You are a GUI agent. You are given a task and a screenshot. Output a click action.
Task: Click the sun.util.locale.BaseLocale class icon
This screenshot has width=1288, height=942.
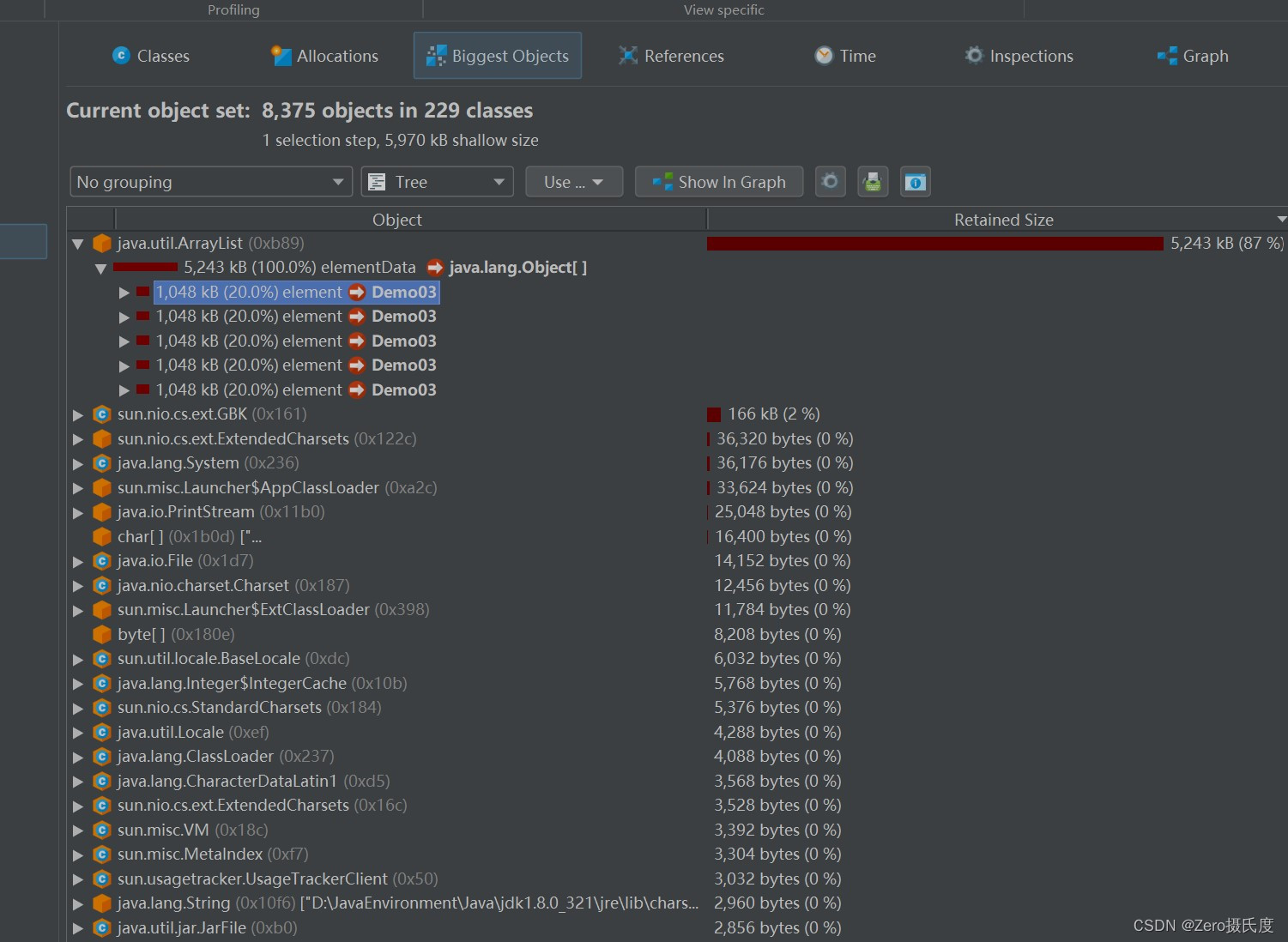[102, 659]
